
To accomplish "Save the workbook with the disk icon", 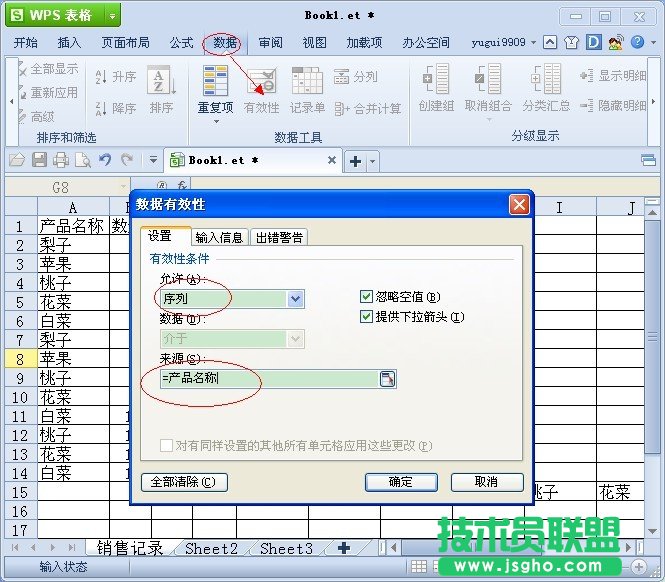I will (39, 160).
